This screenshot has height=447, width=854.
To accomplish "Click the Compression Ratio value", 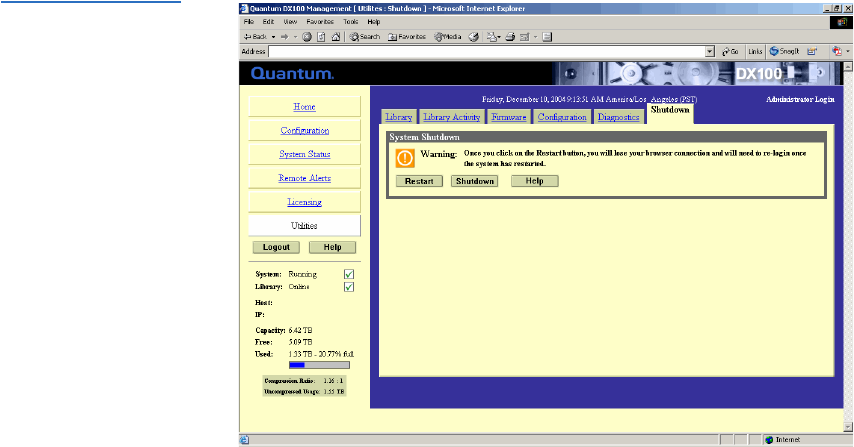I will click(x=333, y=381).
